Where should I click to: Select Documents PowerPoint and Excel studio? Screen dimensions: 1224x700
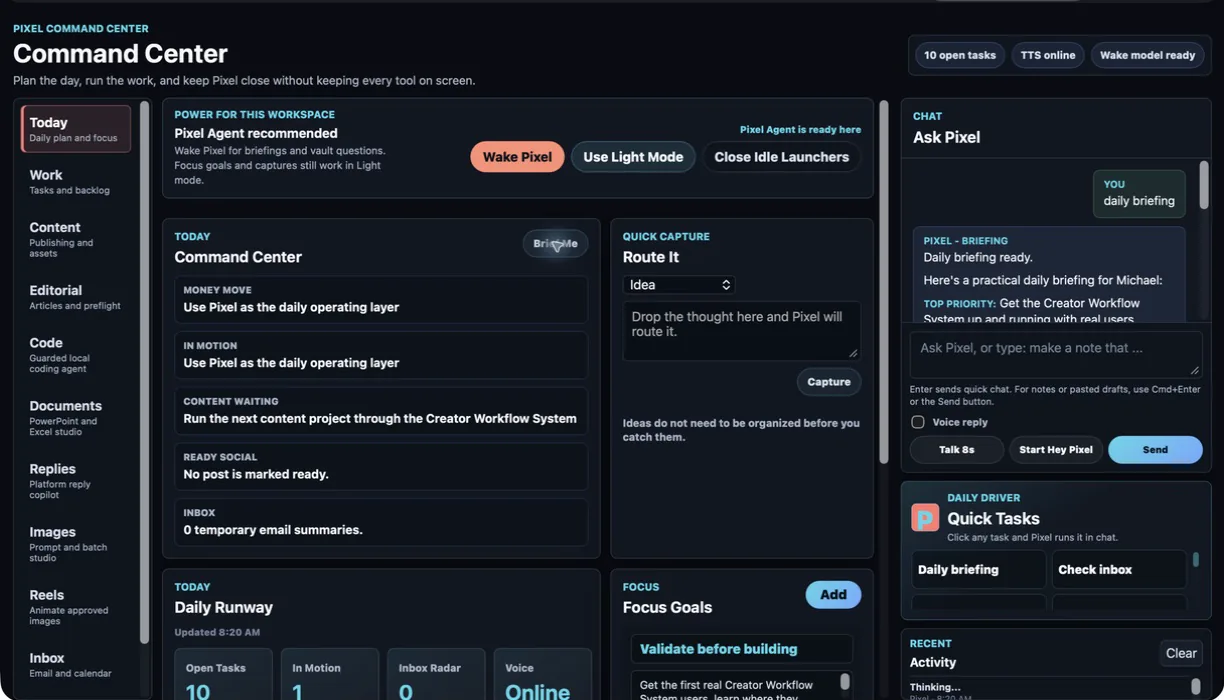(x=76, y=418)
